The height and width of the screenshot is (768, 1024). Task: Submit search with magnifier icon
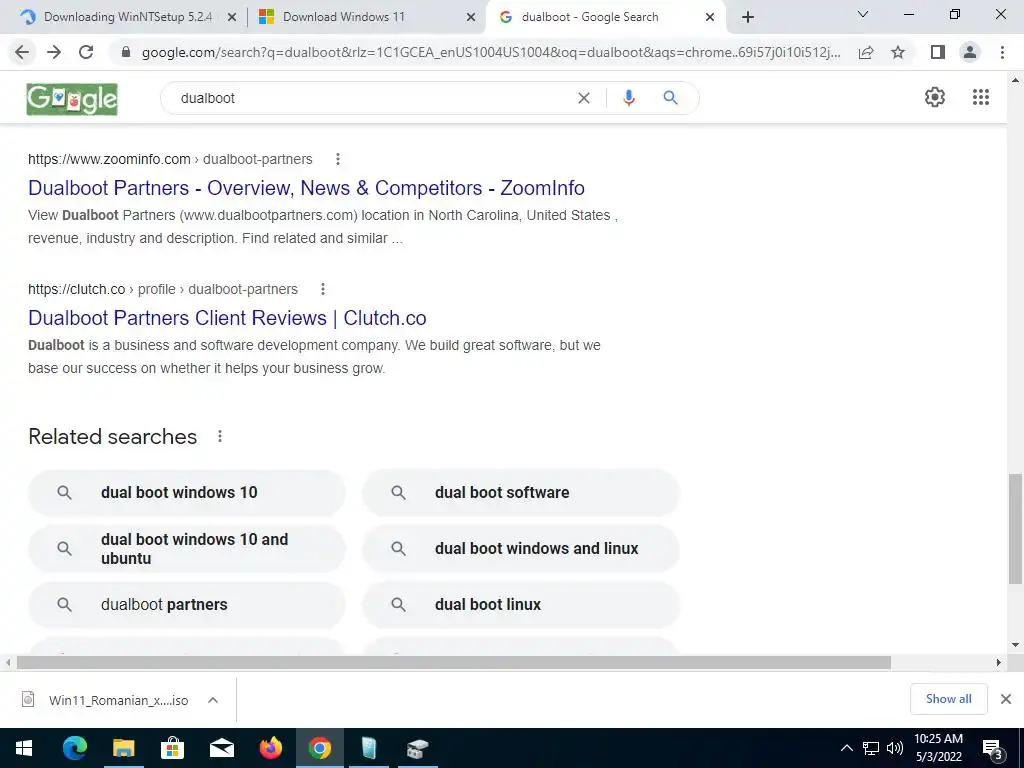point(670,98)
